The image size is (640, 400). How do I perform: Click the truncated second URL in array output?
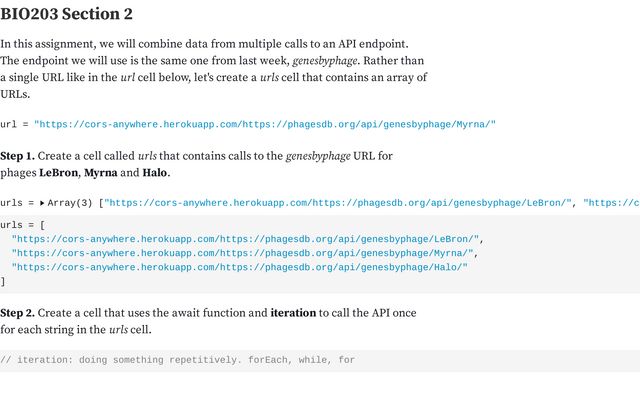click(x=611, y=203)
